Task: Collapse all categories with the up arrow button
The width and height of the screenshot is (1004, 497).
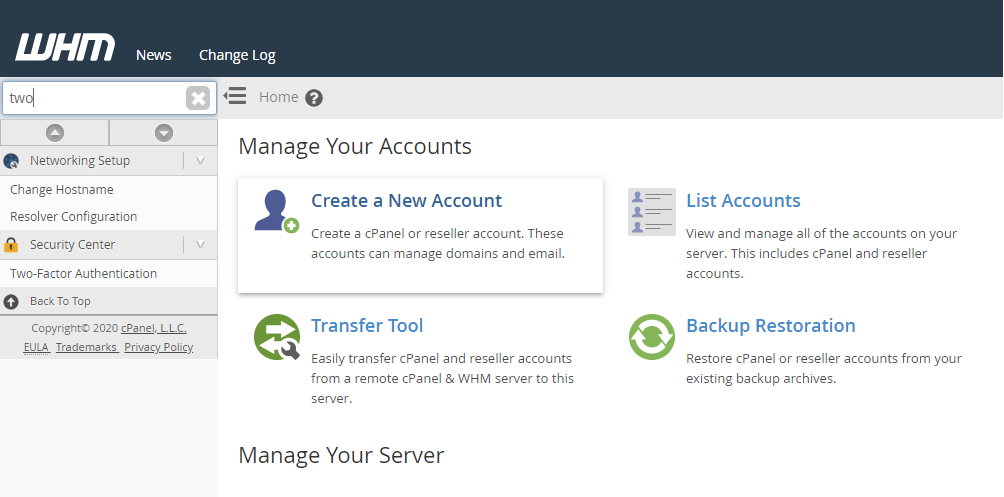Action: tap(55, 133)
